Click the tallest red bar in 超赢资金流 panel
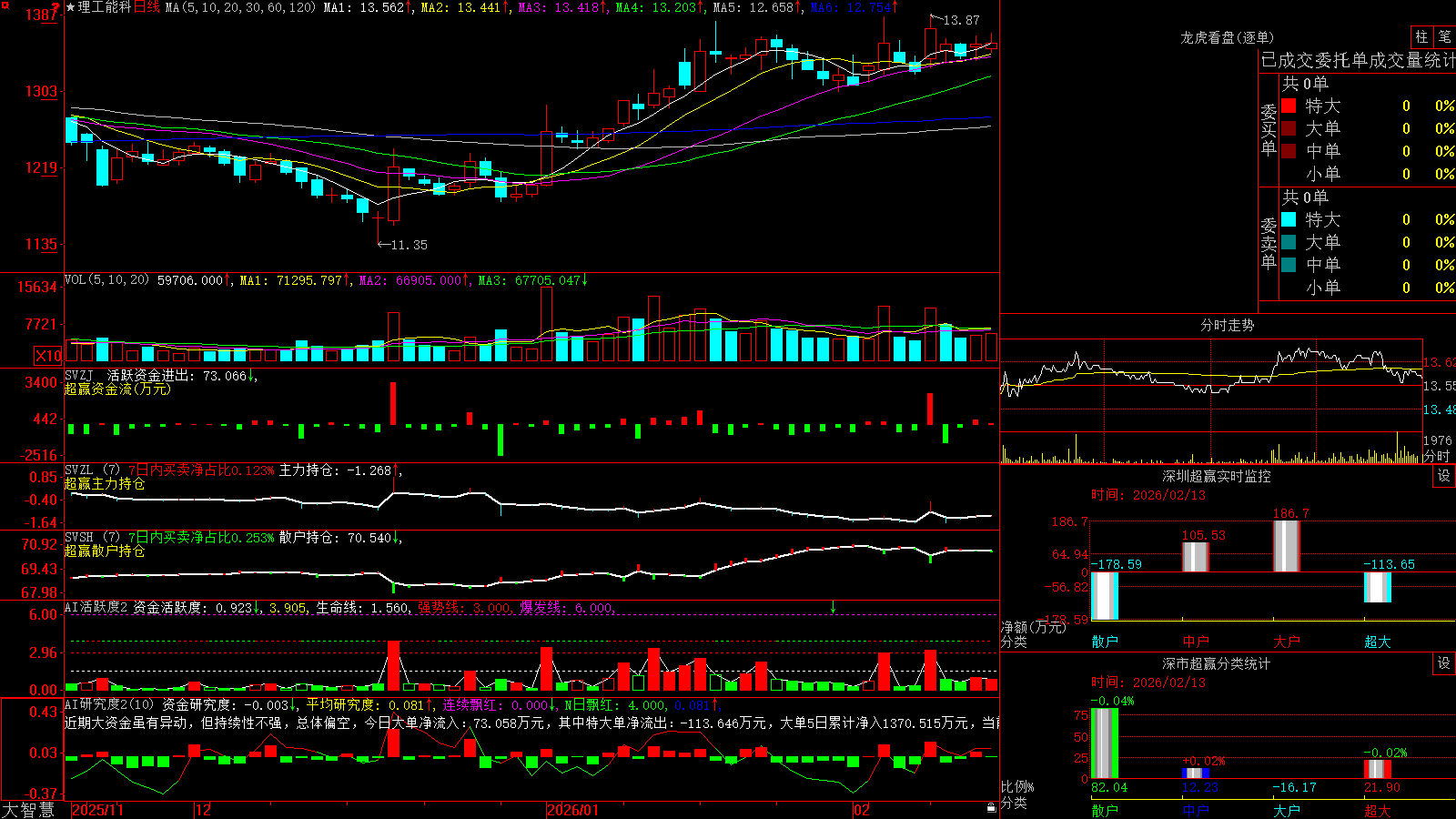This screenshot has height=819, width=1456. pyautogui.click(x=393, y=403)
